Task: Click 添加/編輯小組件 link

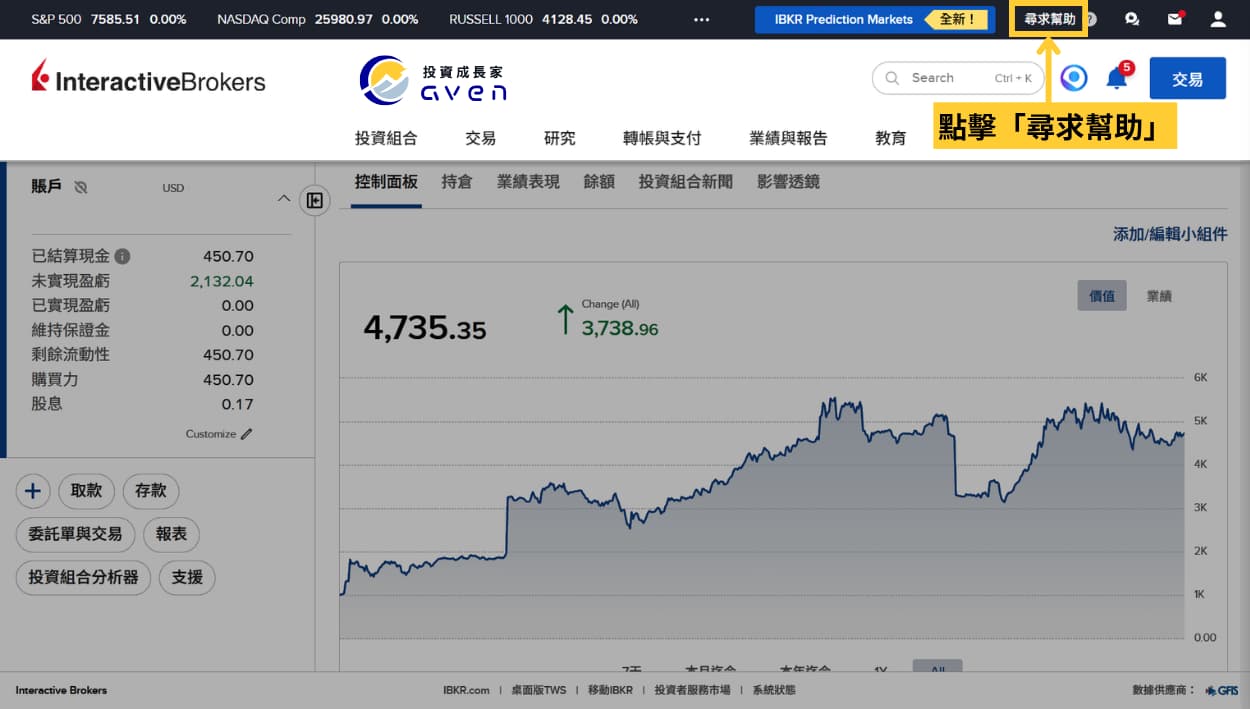Action: point(1170,234)
